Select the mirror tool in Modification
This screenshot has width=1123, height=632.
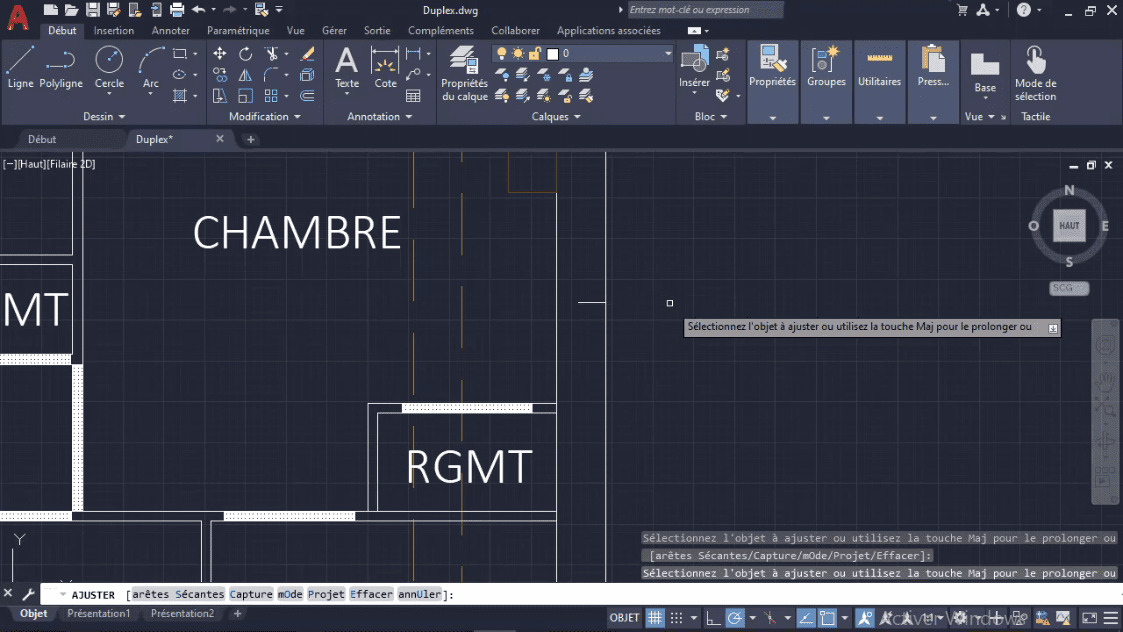click(x=245, y=75)
